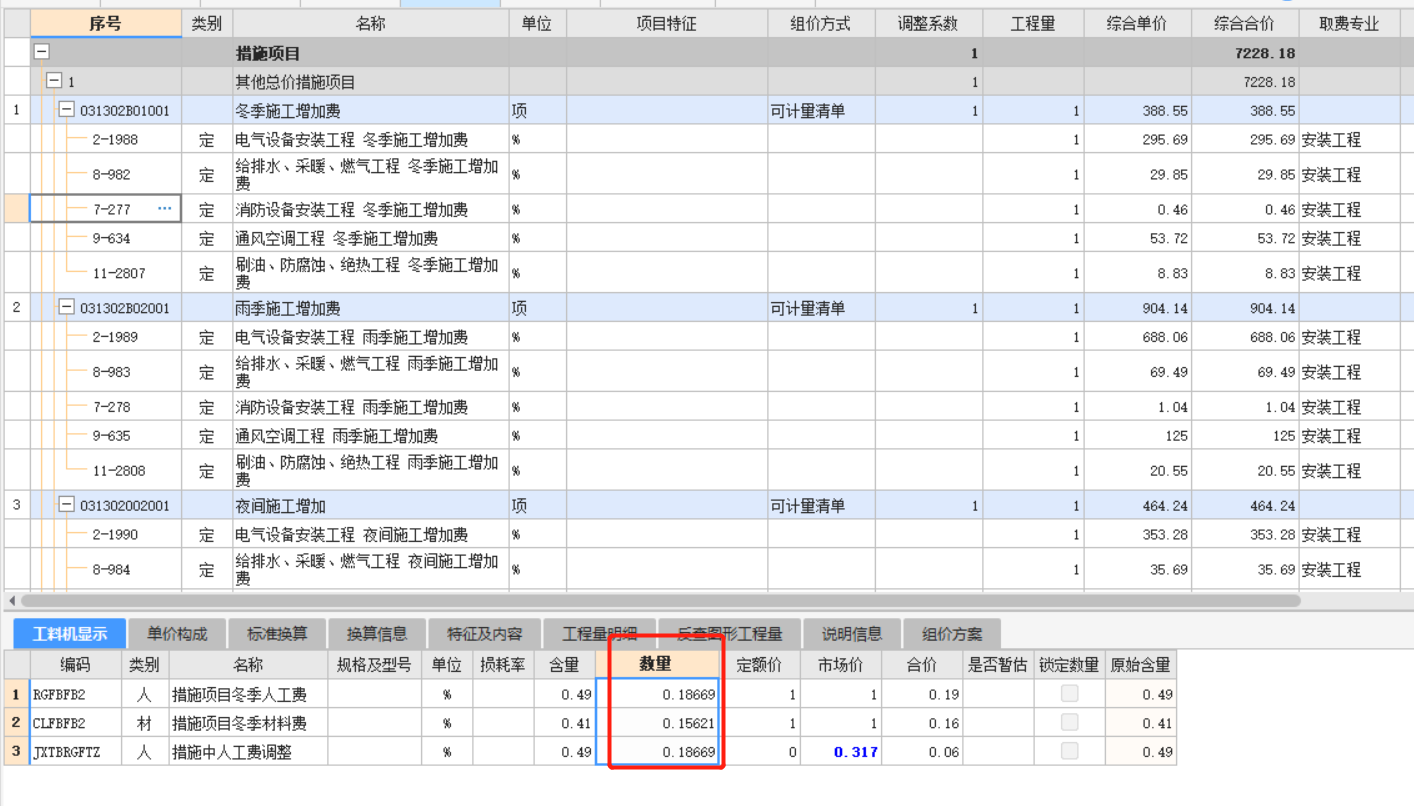Switch to the 换算信息 tab
The height and width of the screenshot is (806, 1414).
pos(377,633)
